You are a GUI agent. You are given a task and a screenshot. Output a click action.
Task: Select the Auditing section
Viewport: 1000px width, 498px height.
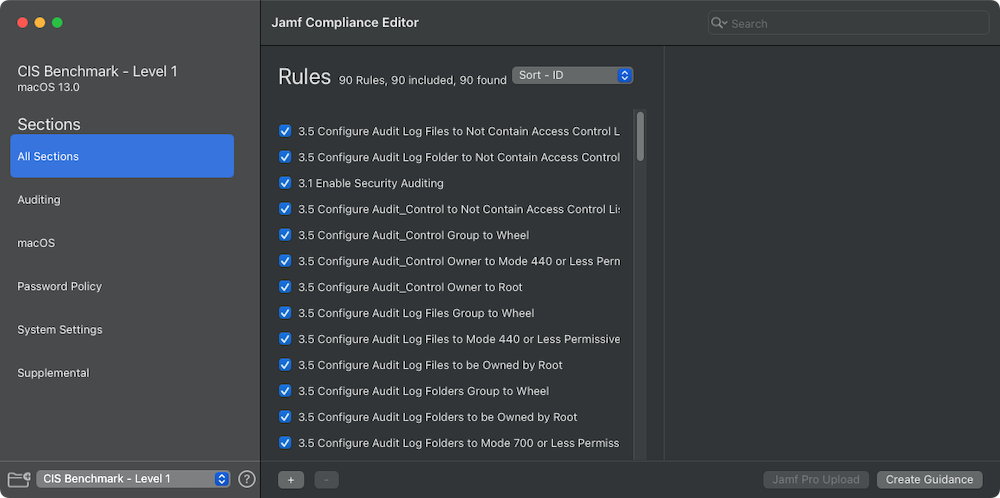pyautogui.click(x=39, y=200)
